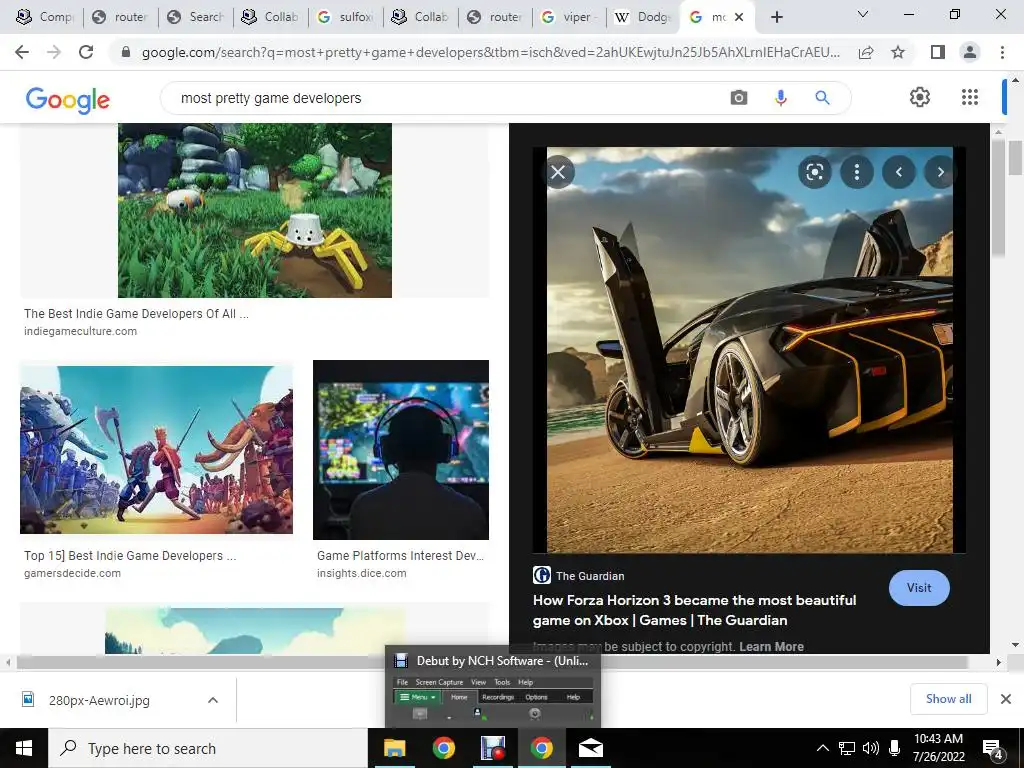Viewport: 1024px width, 768px height.
Task: Search by image with camera icon
Action: (x=739, y=98)
